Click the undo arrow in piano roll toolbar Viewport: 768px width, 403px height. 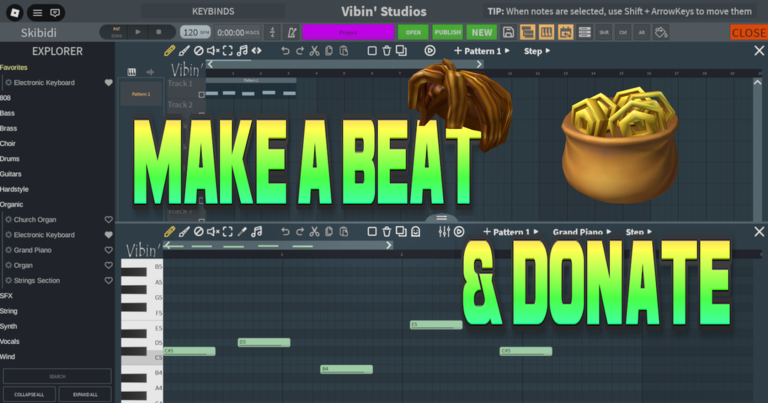tap(285, 232)
